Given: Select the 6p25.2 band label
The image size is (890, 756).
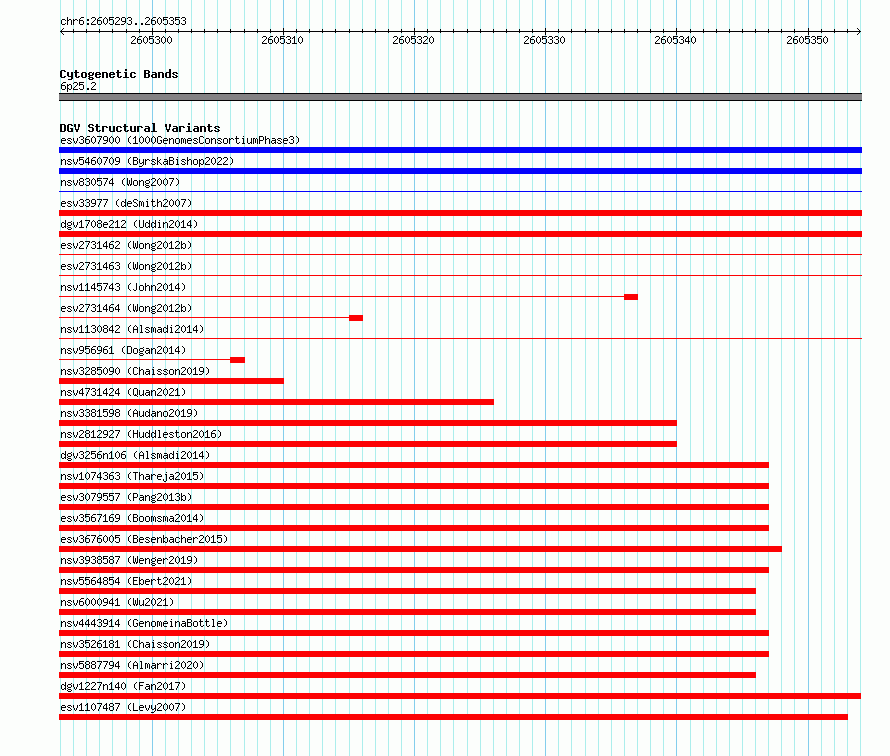Looking at the screenshot, I should tap(78, 86).
